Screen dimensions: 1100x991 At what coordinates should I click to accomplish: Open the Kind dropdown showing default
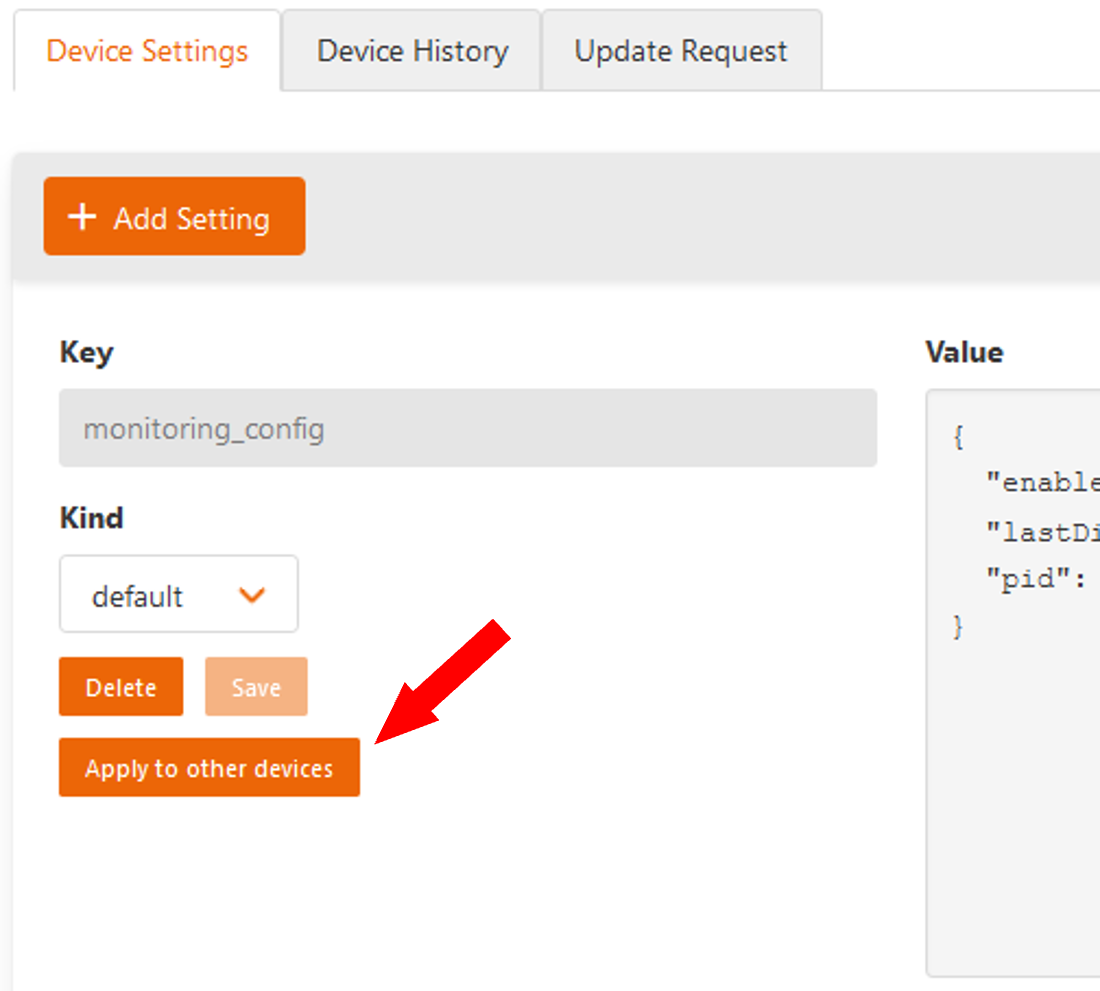click(178, 594)
